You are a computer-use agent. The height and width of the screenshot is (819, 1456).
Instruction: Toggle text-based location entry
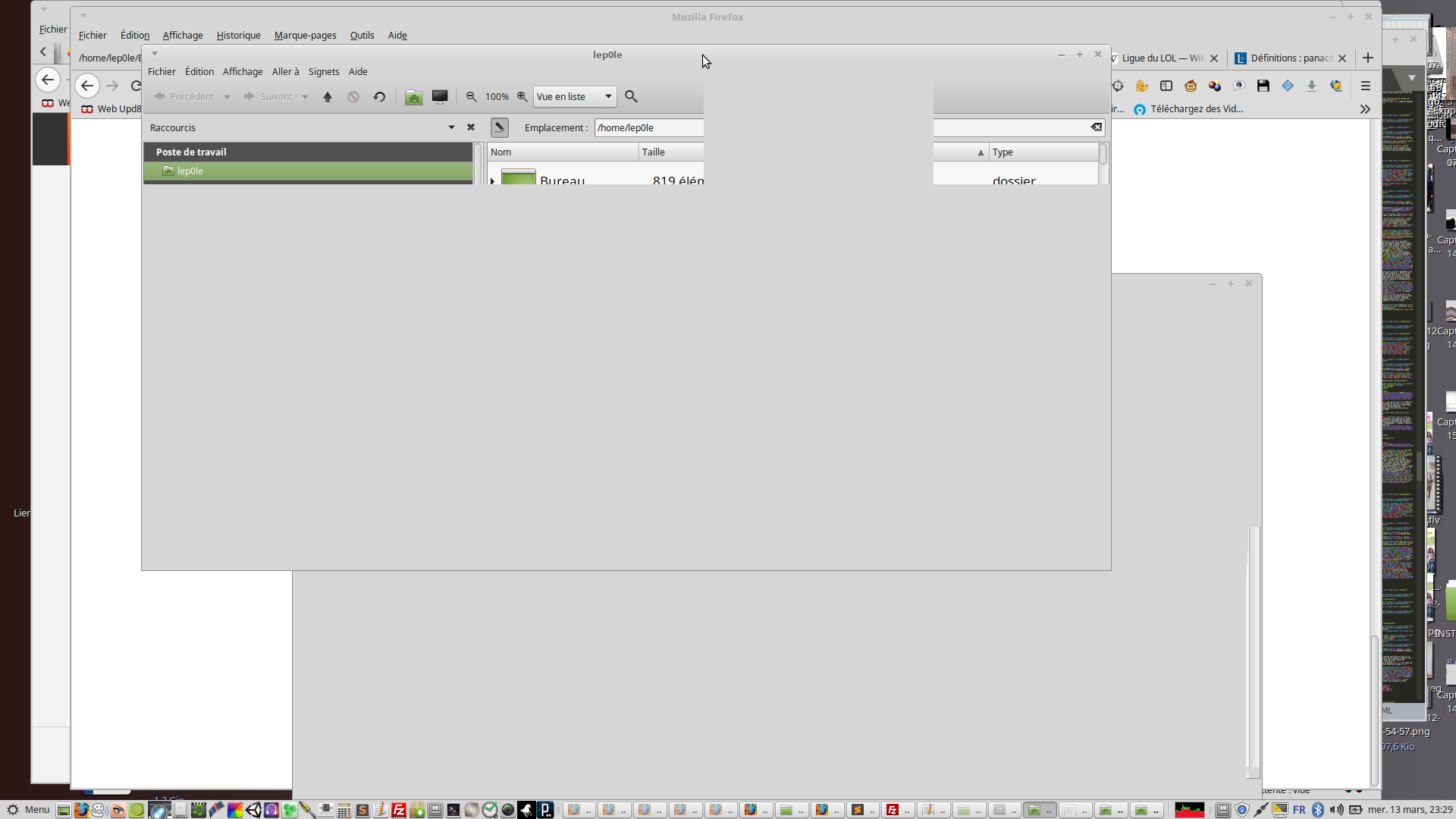pos(499,127)
